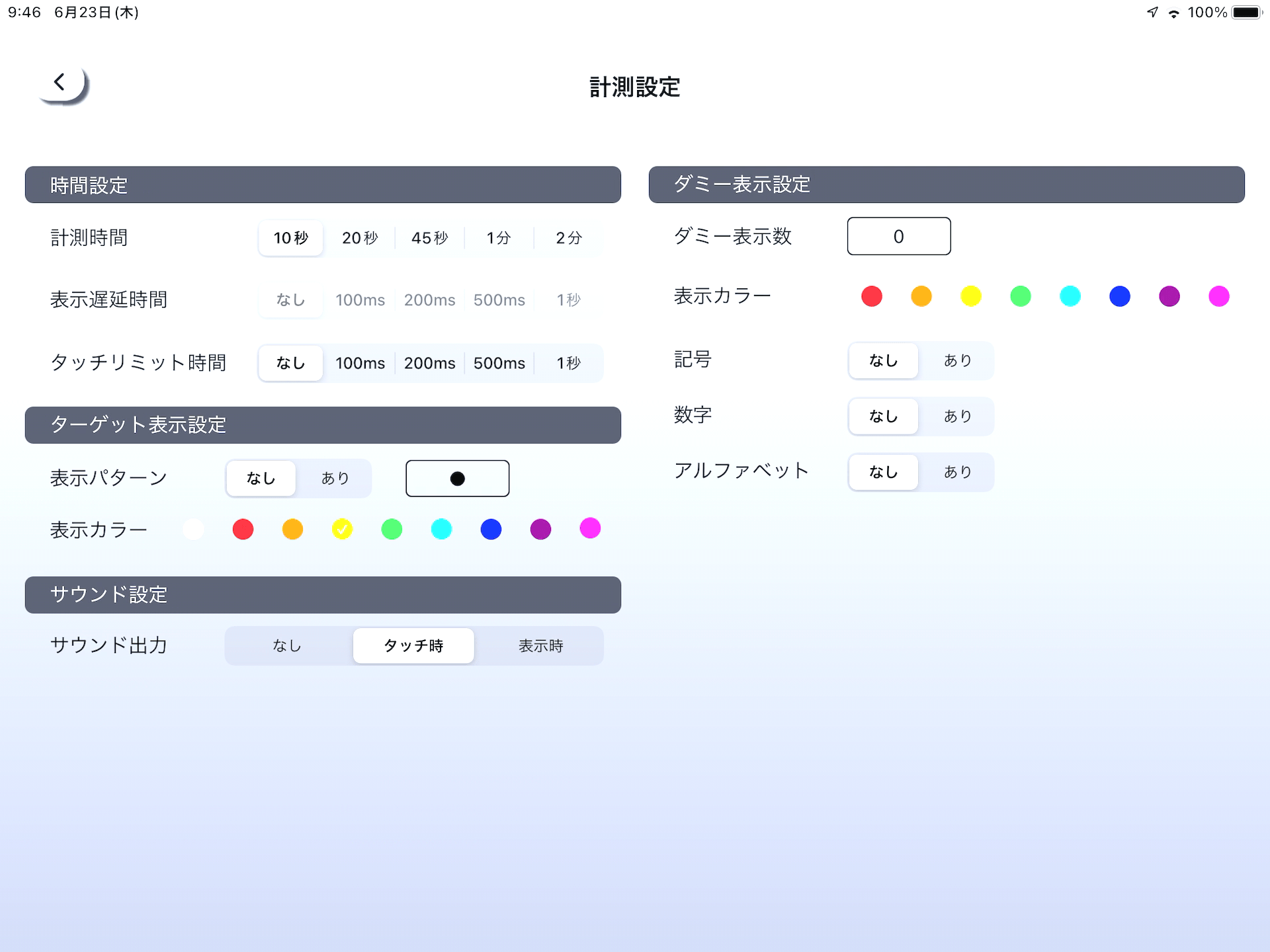Enable アルファベット with あり

957,472
